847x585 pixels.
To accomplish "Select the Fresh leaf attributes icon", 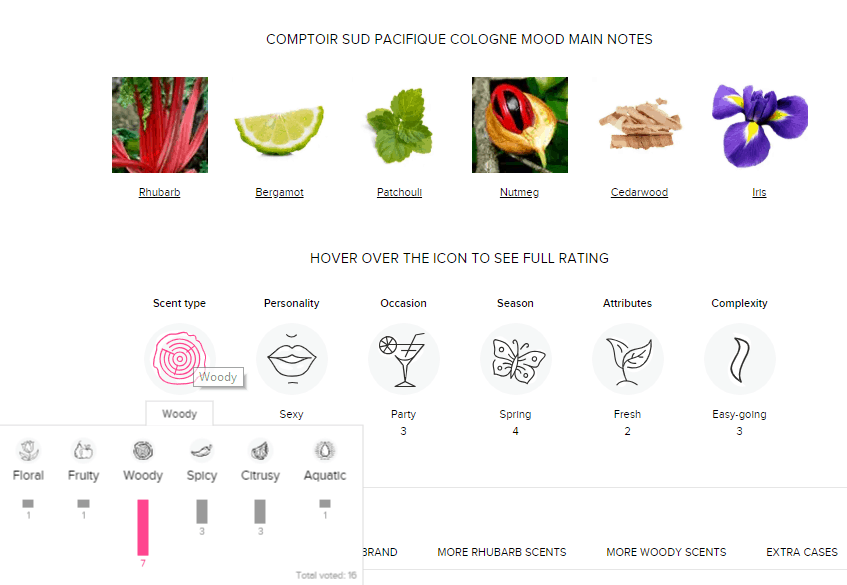I will 628,359.
